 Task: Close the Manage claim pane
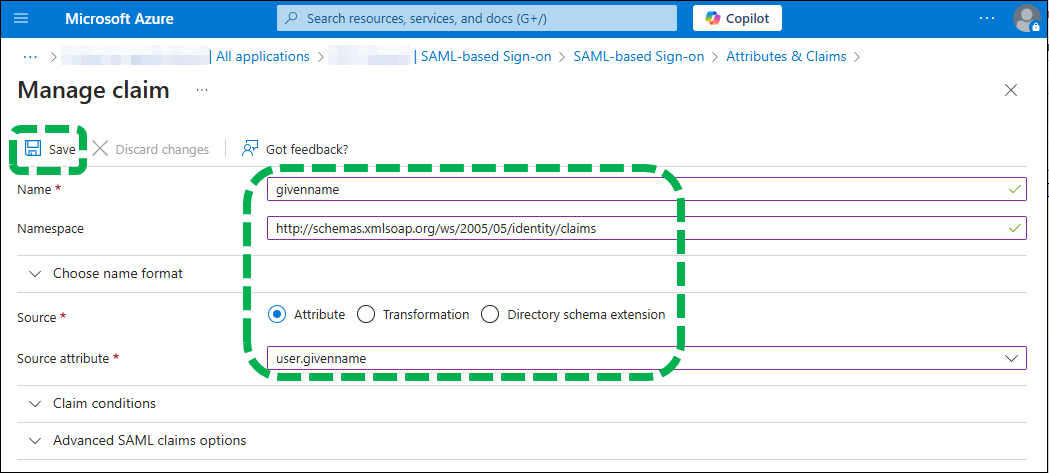coord(1011,90)
